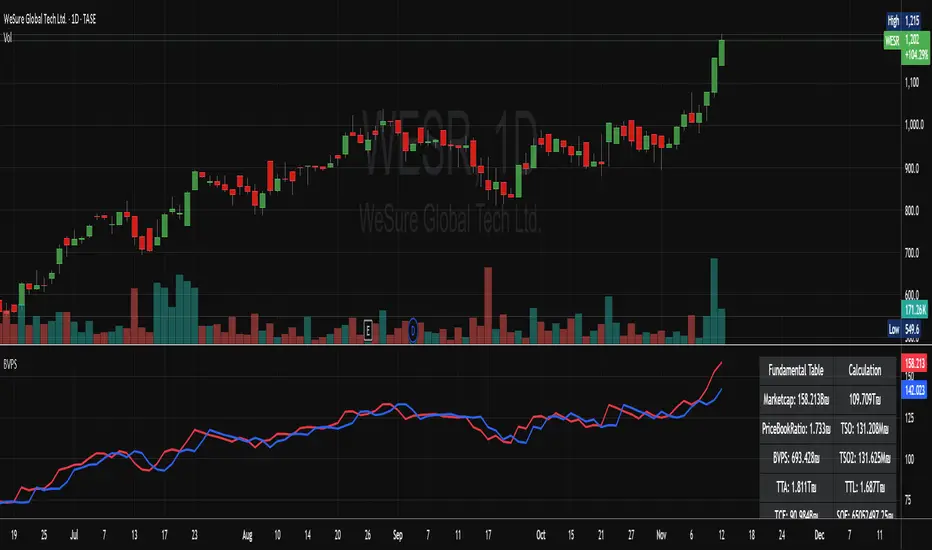Click the dividend 'D' marker on the chart

pos(413,330)
